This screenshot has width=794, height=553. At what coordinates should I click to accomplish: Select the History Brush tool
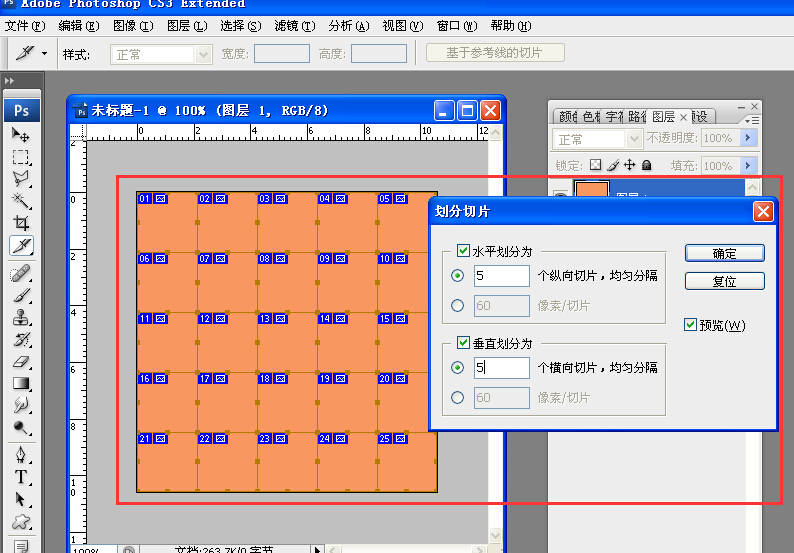tap(21, 340)
